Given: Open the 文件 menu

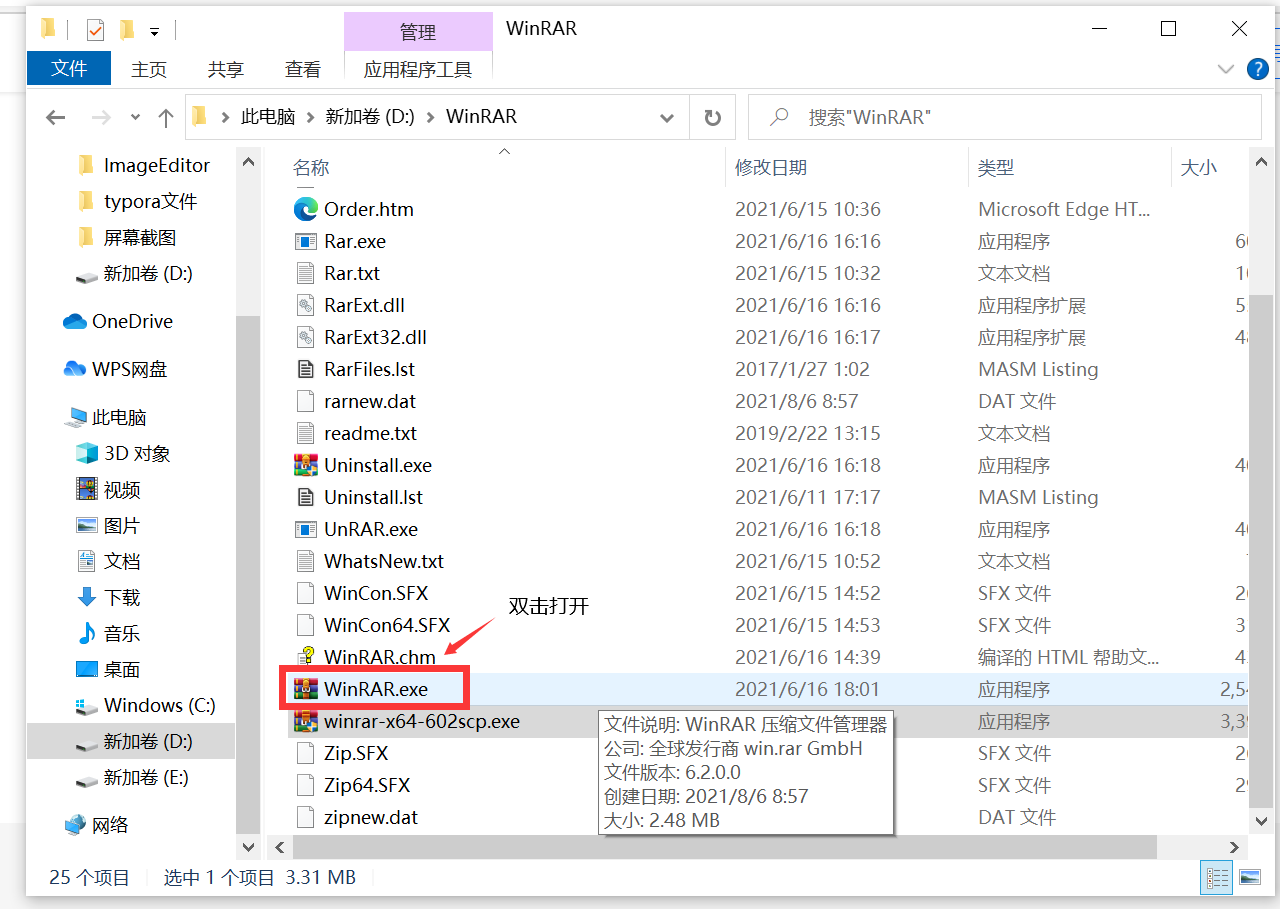Looking at the screenshot, I should [x=68, y=69].
